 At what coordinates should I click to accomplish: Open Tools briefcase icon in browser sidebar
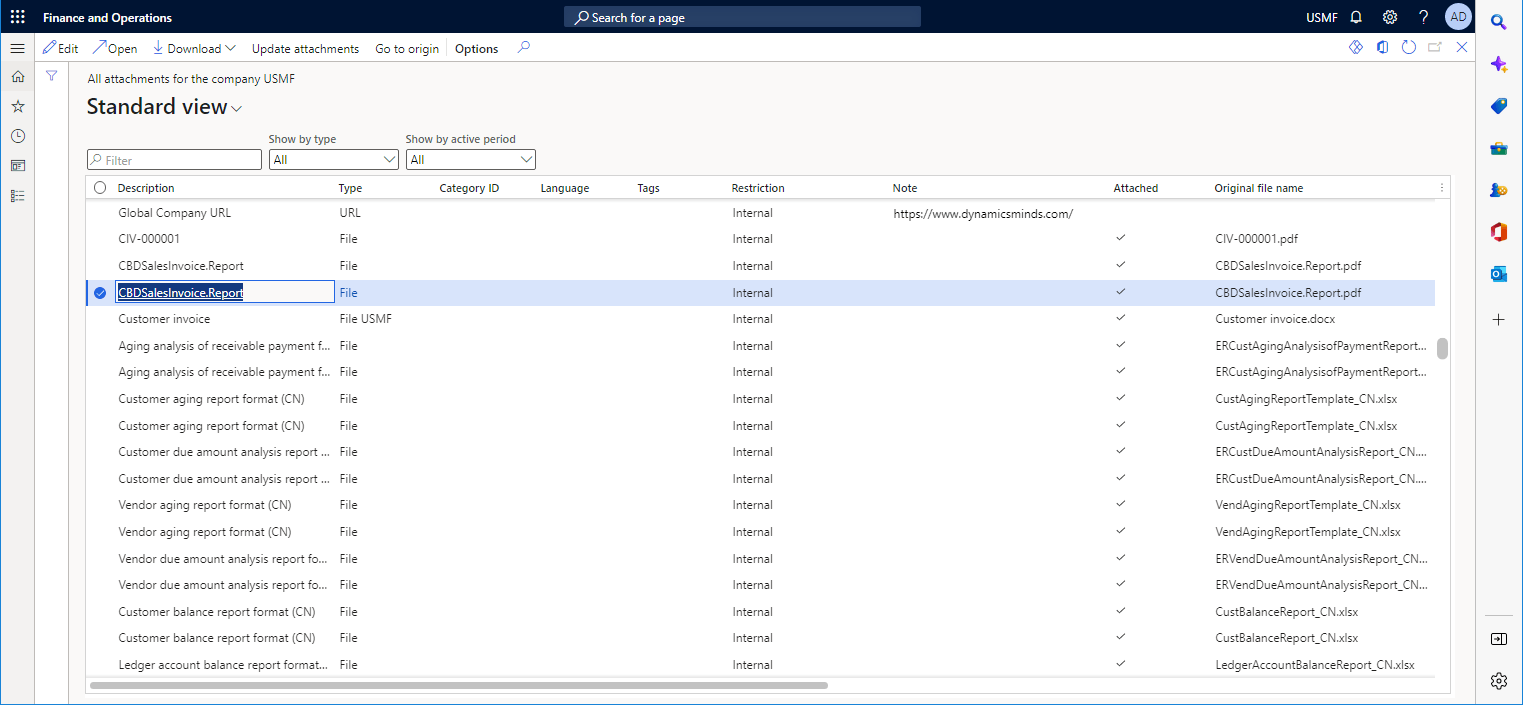coord(1498,148)
